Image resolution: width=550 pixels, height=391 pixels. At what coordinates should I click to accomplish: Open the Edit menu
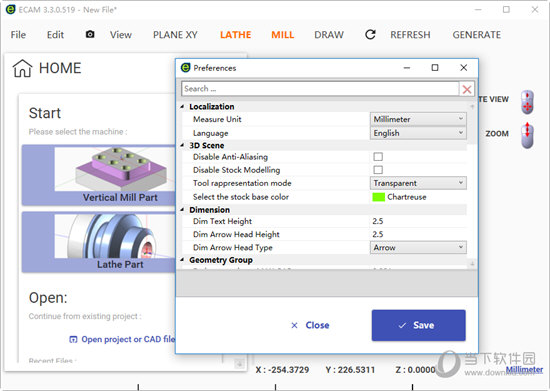[55, 35]
